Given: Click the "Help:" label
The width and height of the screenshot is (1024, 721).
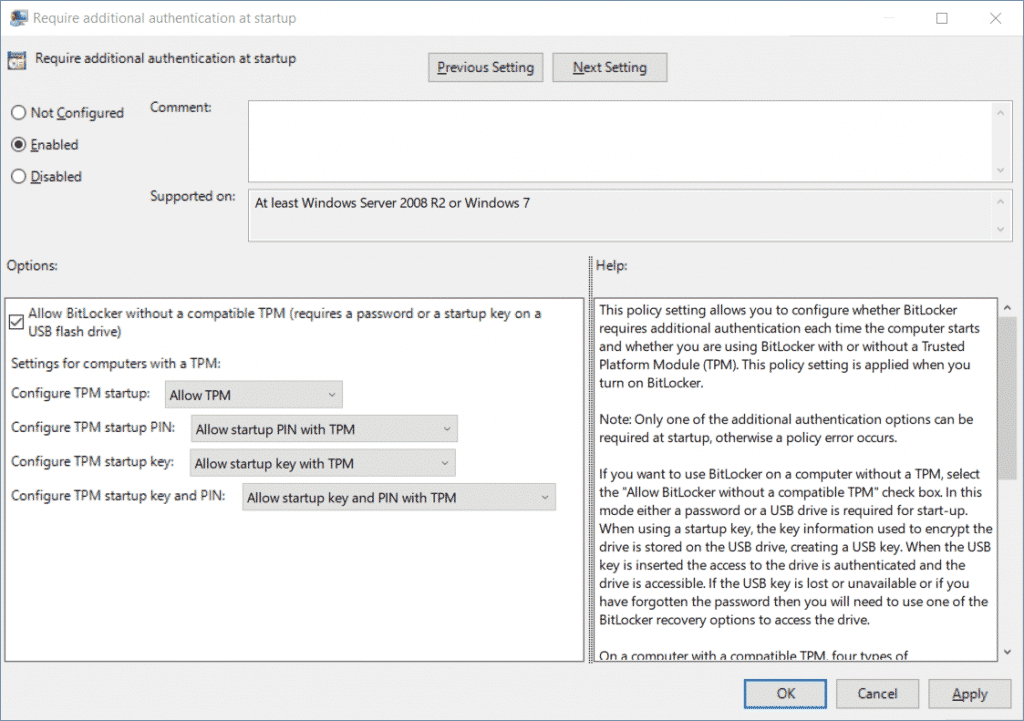Looking at the screenshot, I should [611, 265].
